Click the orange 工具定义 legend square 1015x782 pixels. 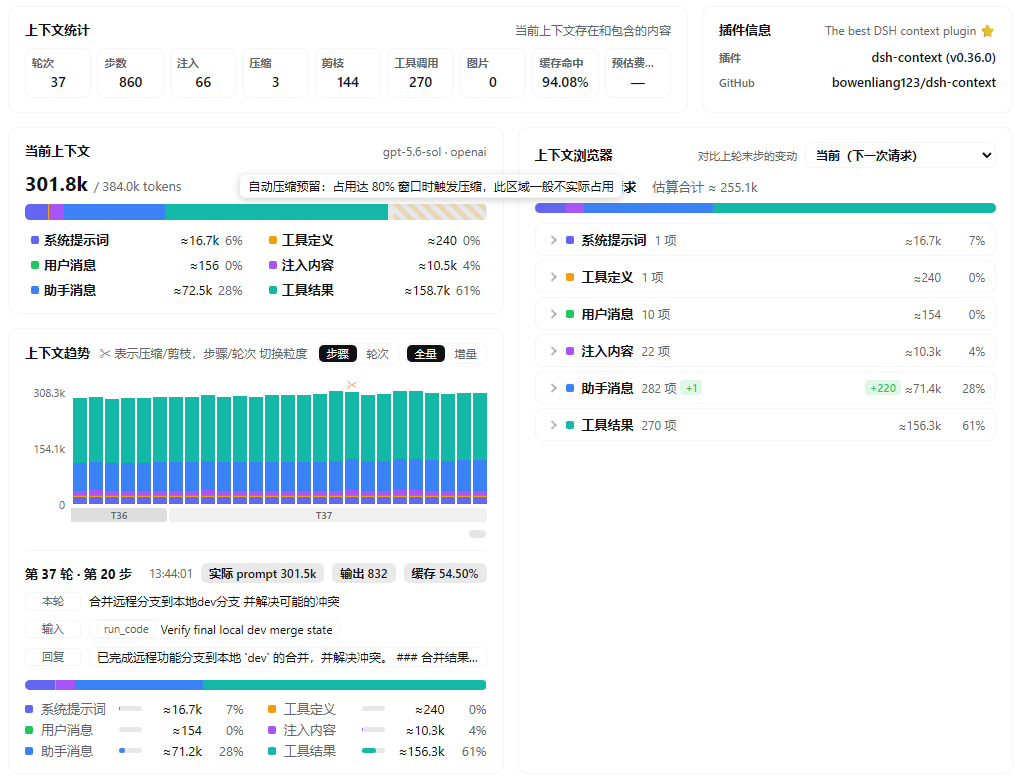(x=273, y=240)
